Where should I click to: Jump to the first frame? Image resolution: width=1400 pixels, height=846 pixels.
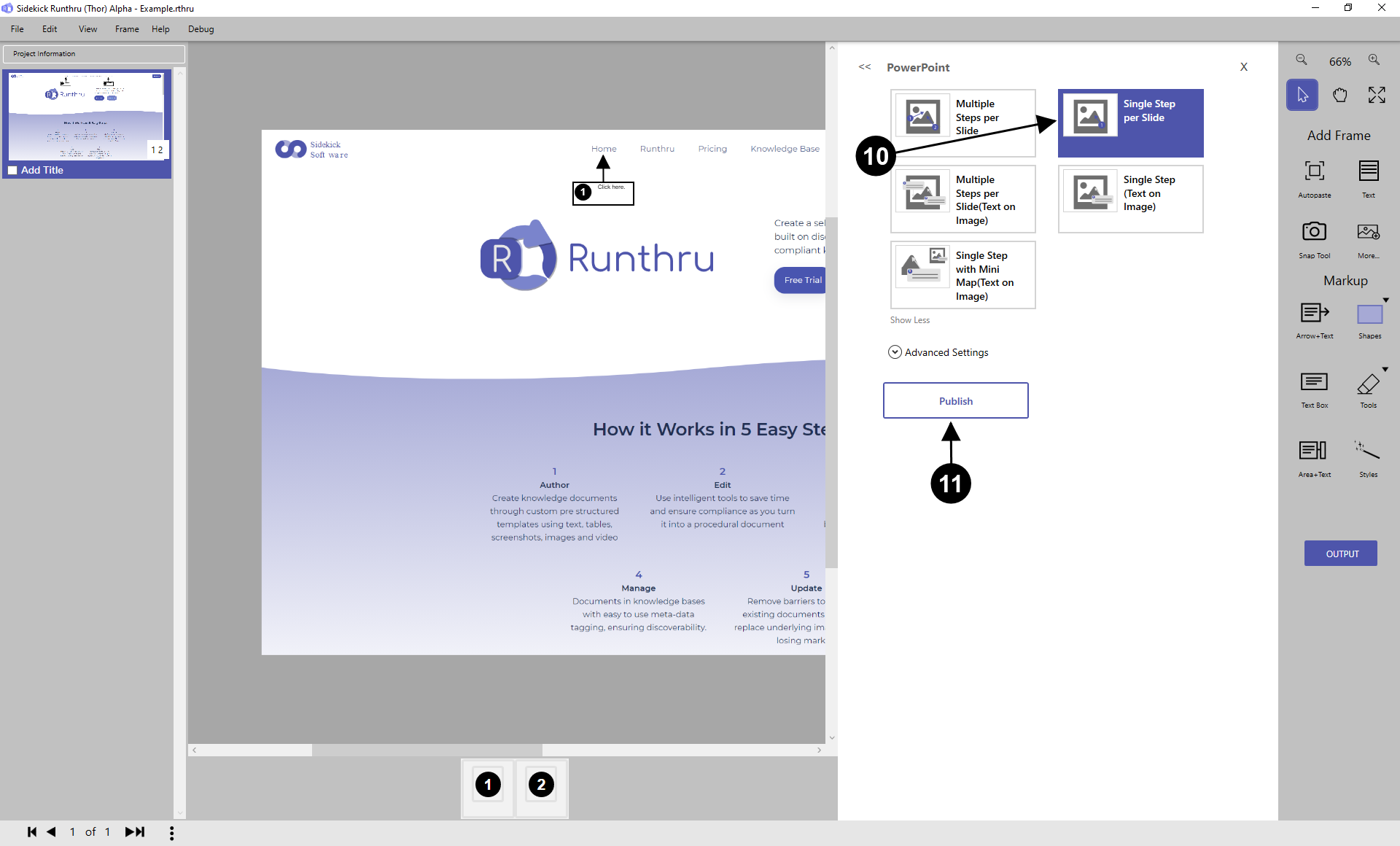tap(32, 831)
